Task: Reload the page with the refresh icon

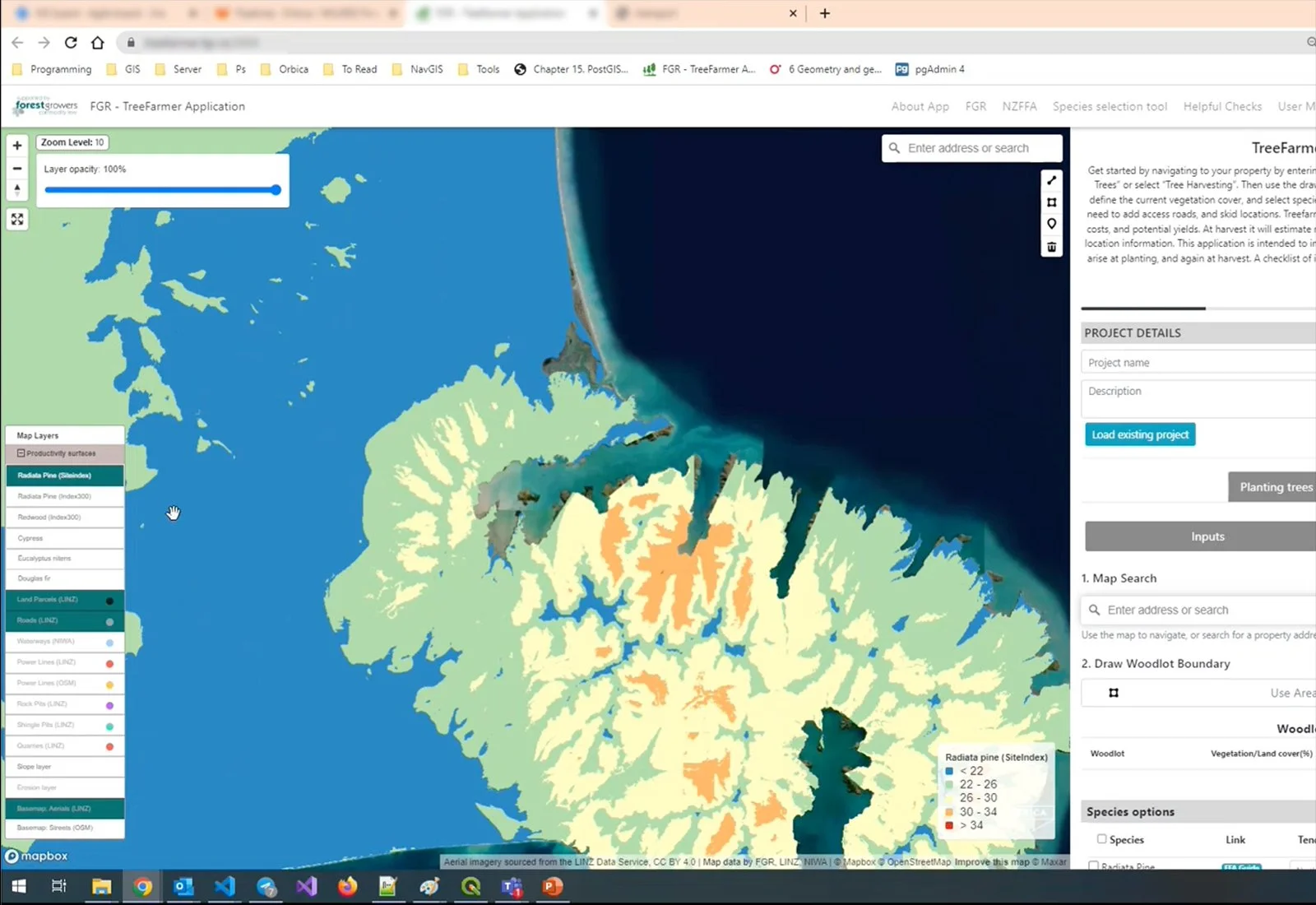Action: point(71,43)
